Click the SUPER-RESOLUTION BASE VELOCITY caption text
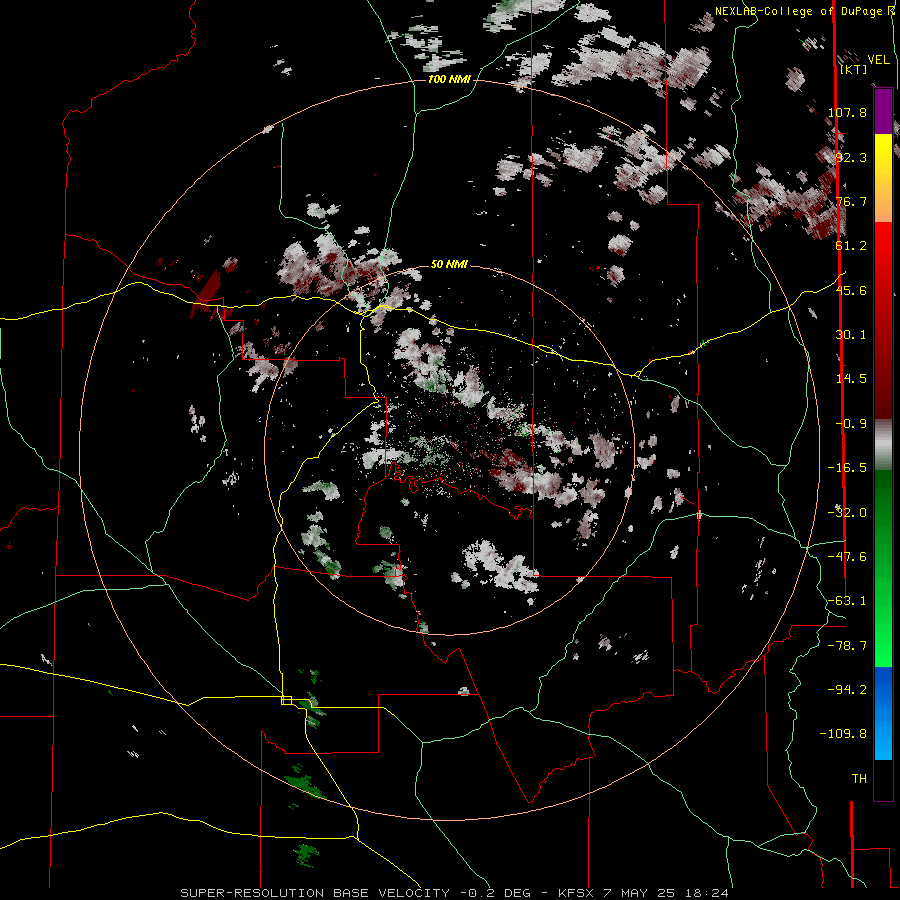Screen dimensions: 900x900 click(315, 893)
